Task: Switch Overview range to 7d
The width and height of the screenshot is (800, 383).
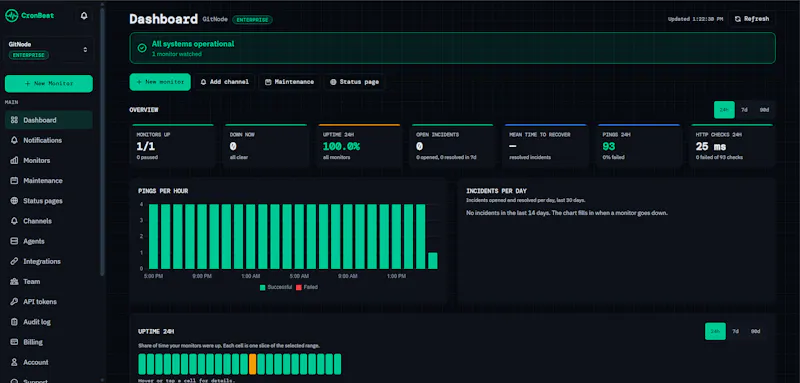Action: pyautogui.click(x=744, y=110)
